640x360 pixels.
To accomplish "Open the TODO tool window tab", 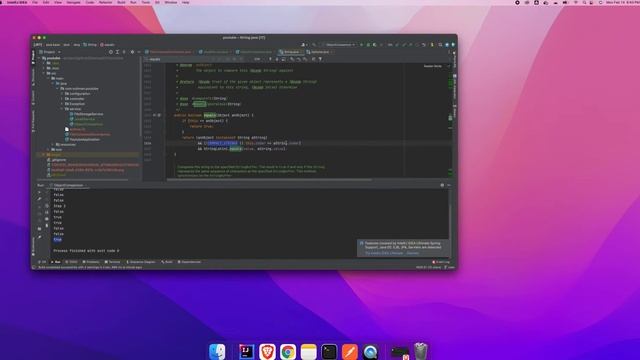I will pyautogui.click(x=71, y=262).
